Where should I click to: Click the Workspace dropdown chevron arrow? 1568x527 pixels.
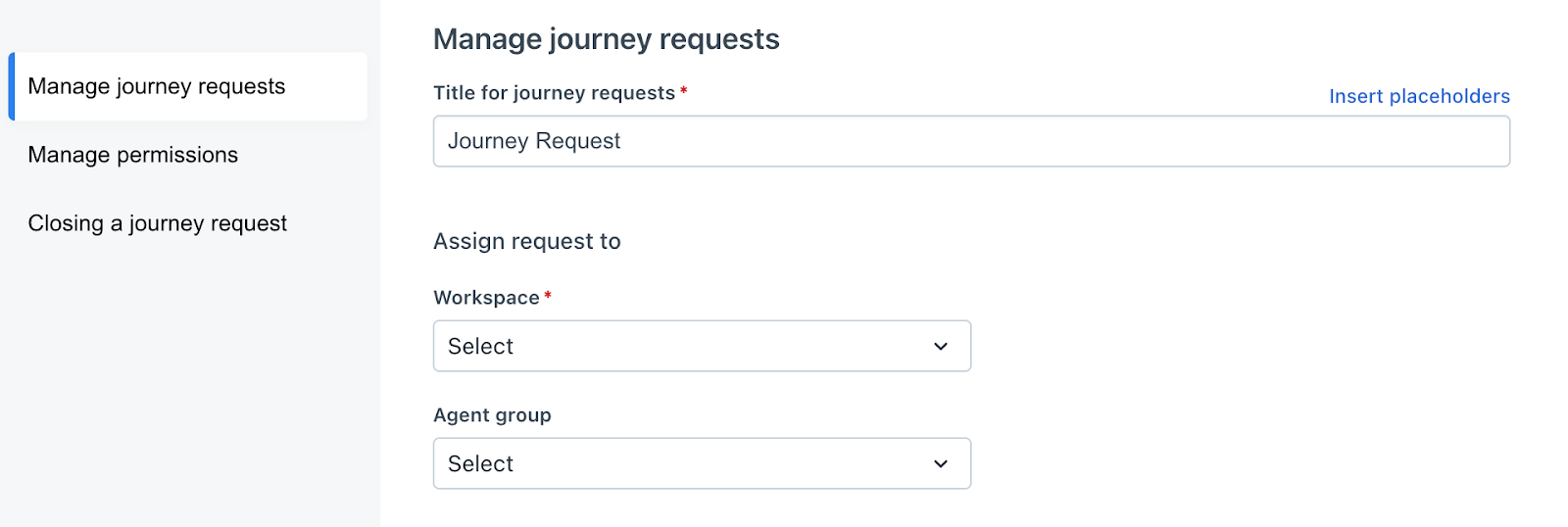941,346
